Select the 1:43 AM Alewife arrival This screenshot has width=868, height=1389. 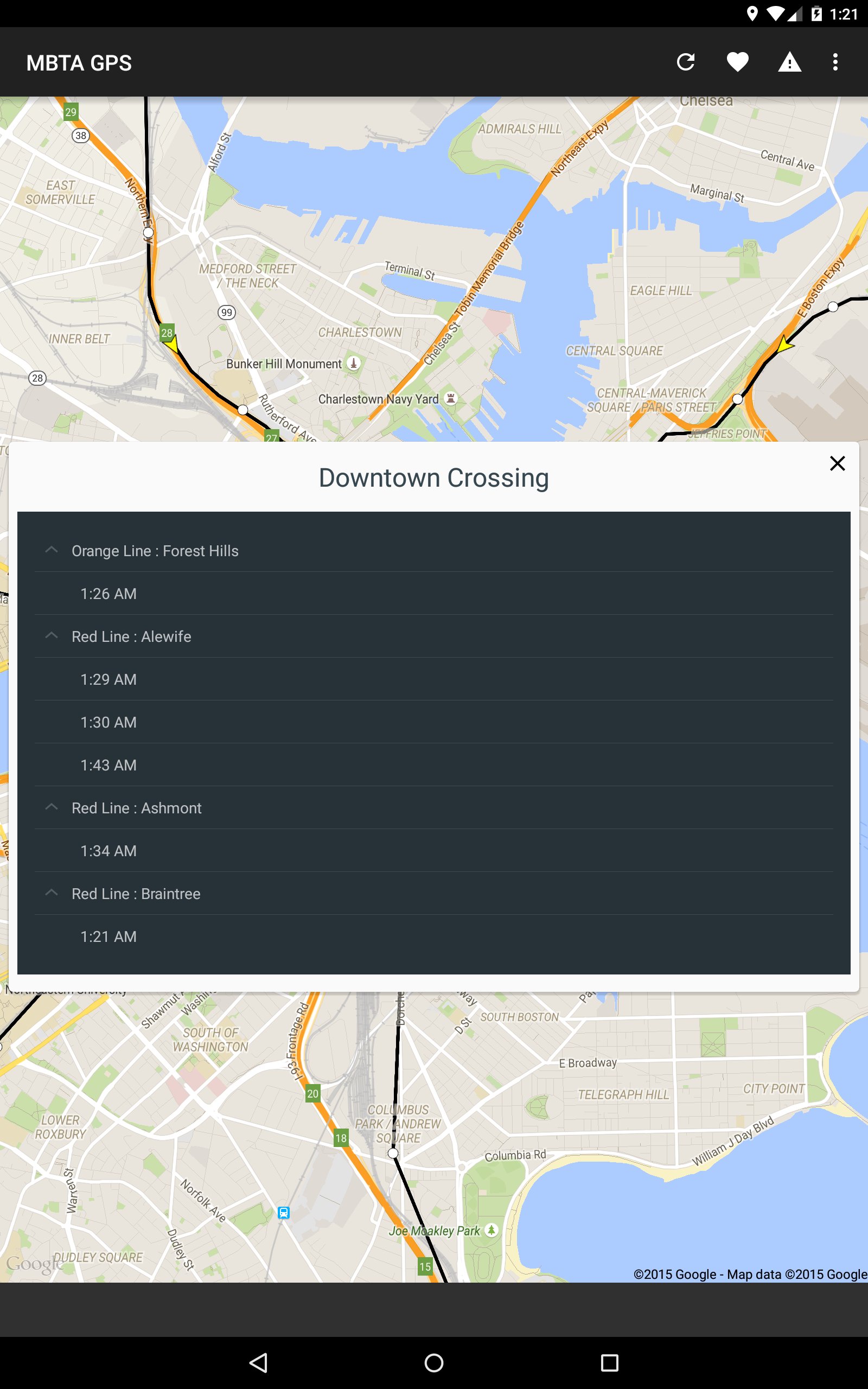click(x=433, y=765)
